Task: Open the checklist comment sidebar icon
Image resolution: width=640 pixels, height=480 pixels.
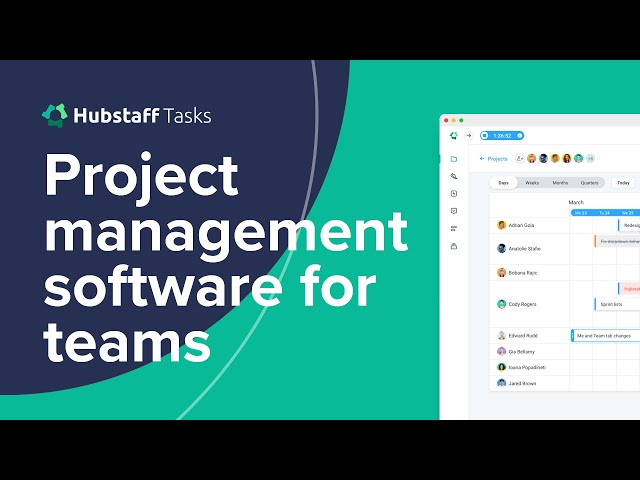Action: click(x=453, y=211)
